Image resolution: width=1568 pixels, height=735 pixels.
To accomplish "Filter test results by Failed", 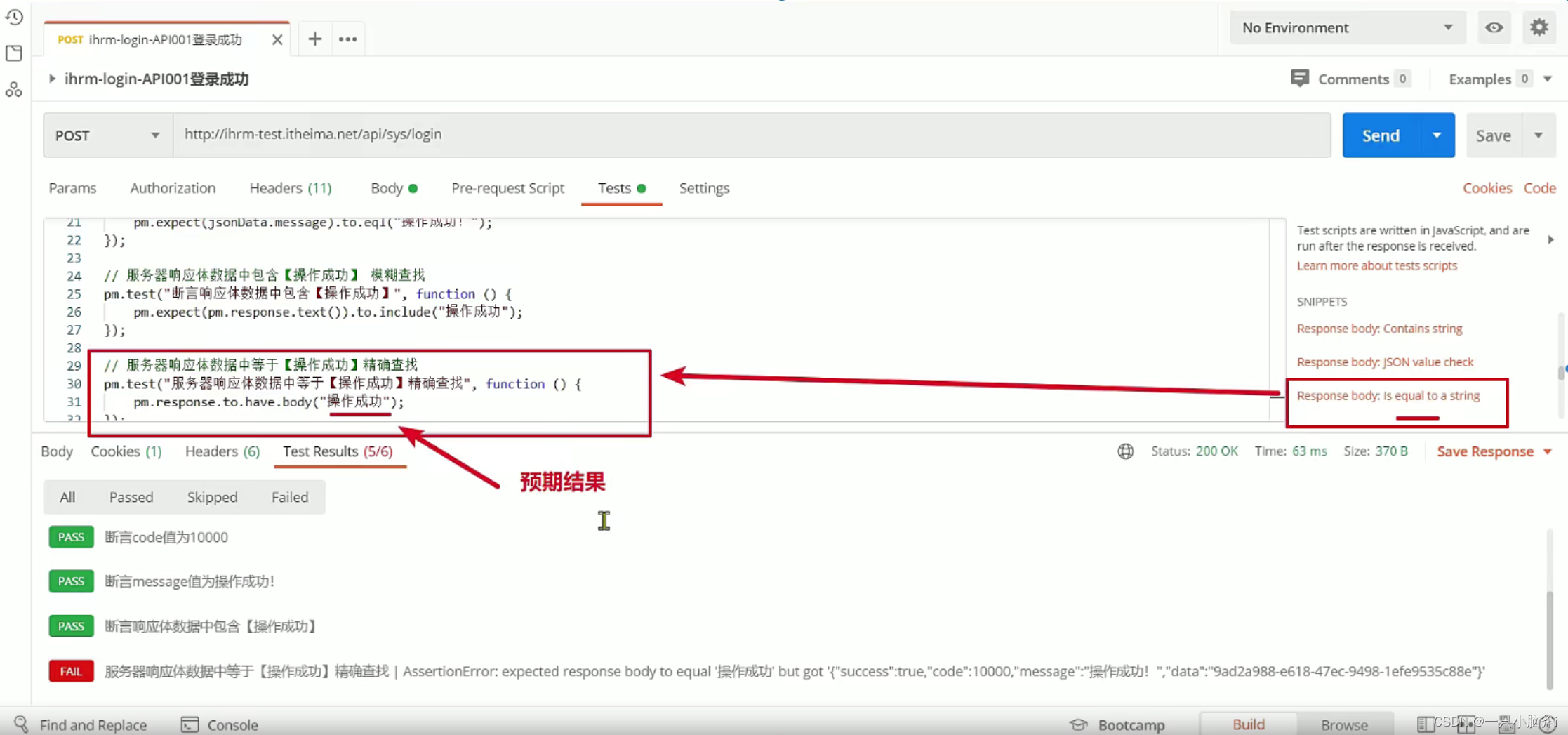I will [290, 497].
